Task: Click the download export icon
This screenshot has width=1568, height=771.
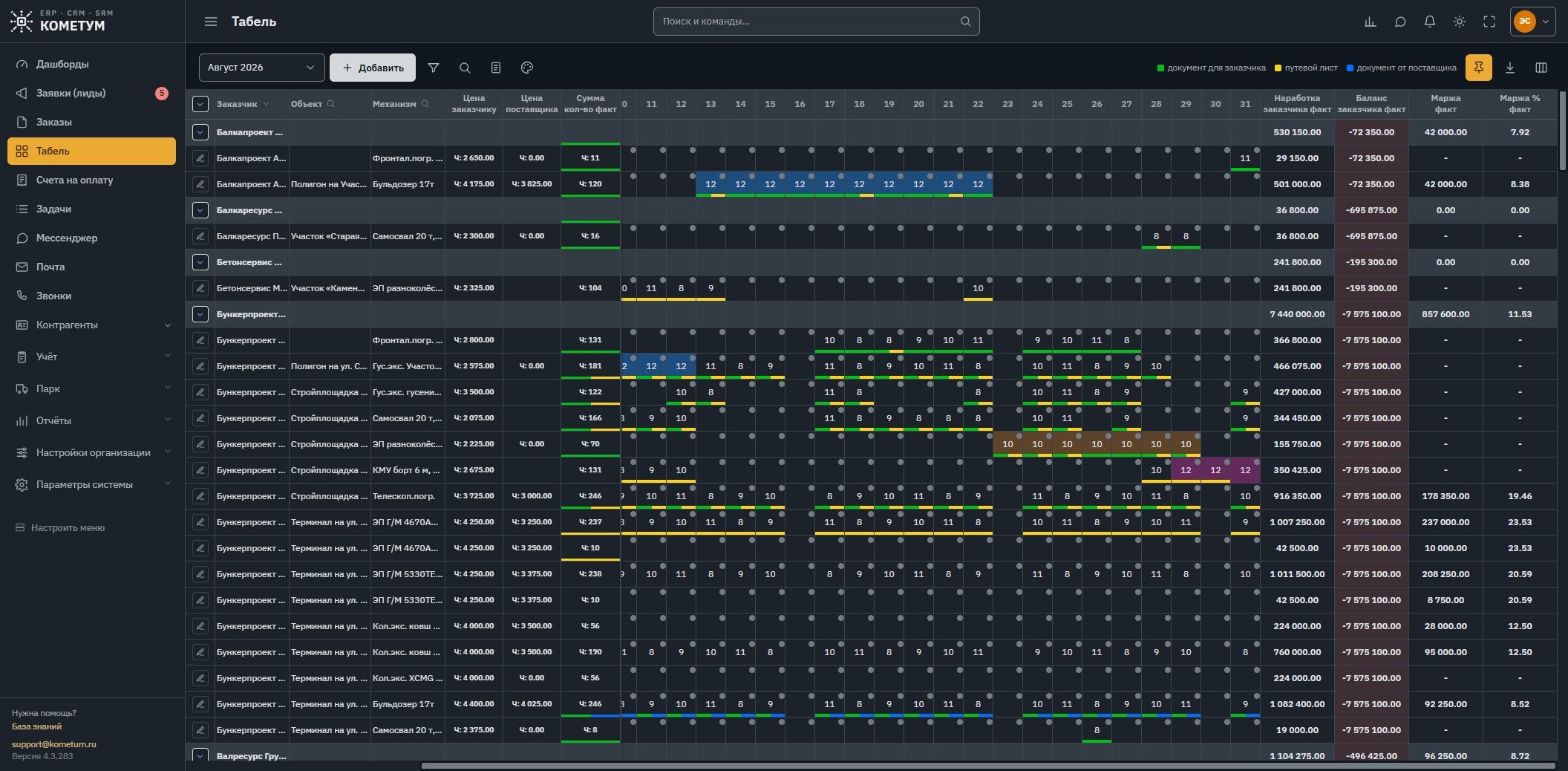Action: pos(1509,68)
